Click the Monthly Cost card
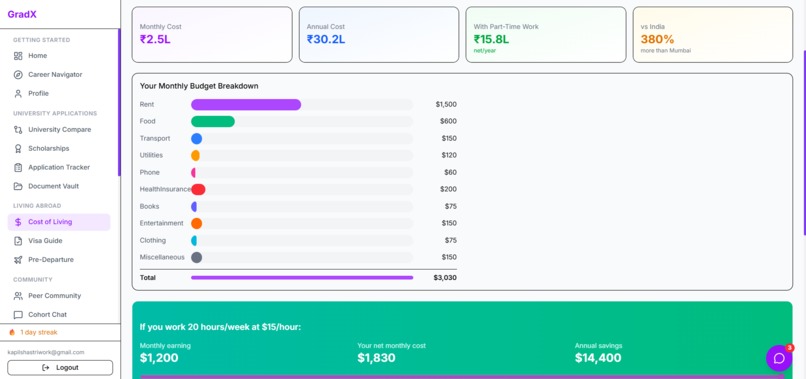The height and width of the screenshot is (379, 806). 212,34
